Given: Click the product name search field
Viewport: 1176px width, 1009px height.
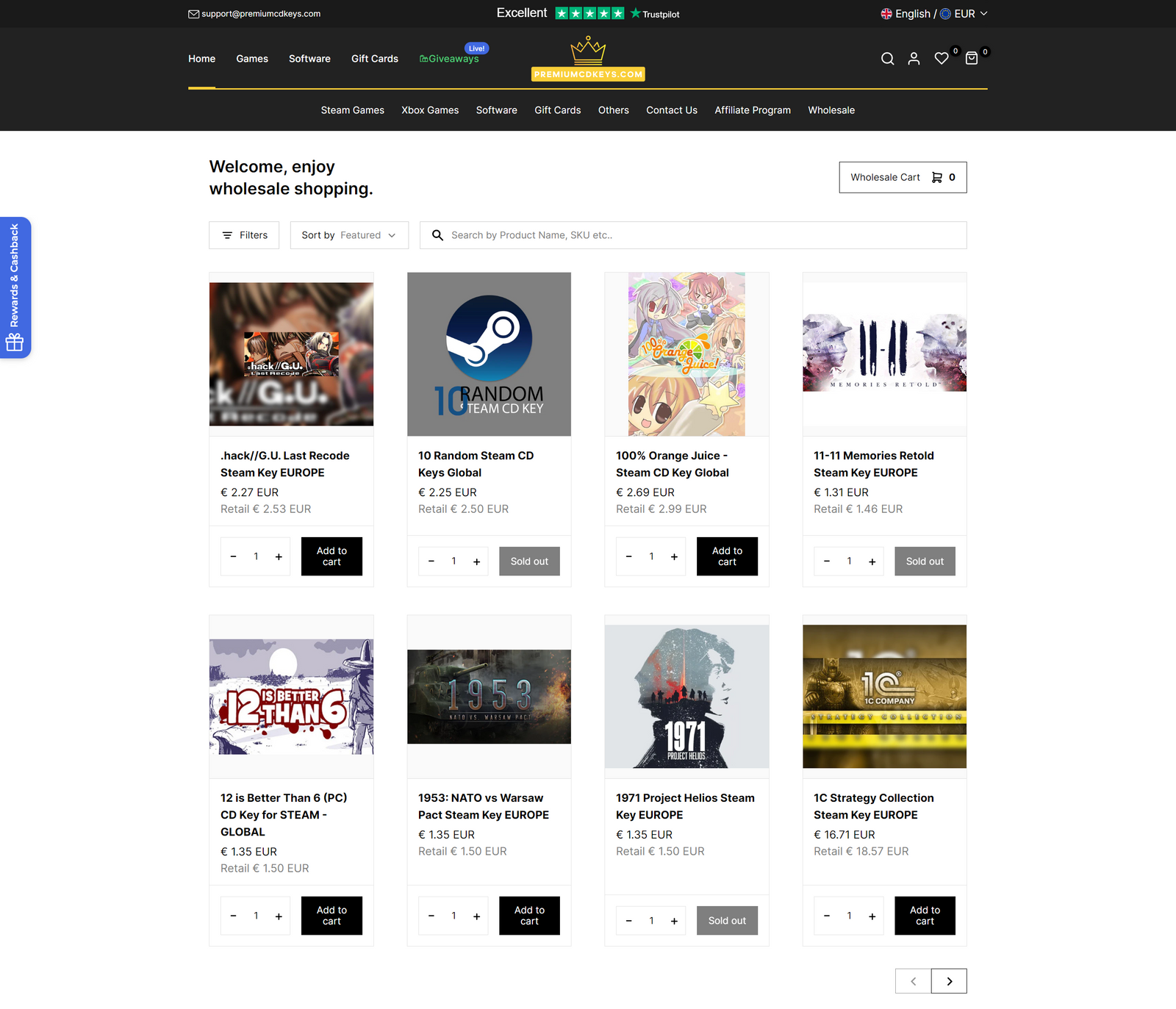Looking at the screenshot, I should (x=693, y=235).
